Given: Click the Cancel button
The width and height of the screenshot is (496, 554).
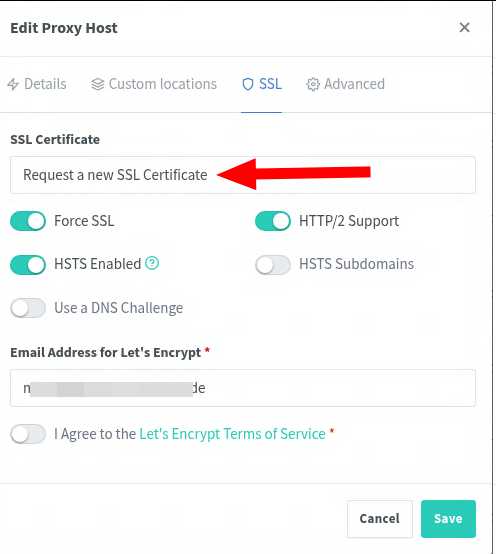Looking at the screenshot, I should coord(380,519).
